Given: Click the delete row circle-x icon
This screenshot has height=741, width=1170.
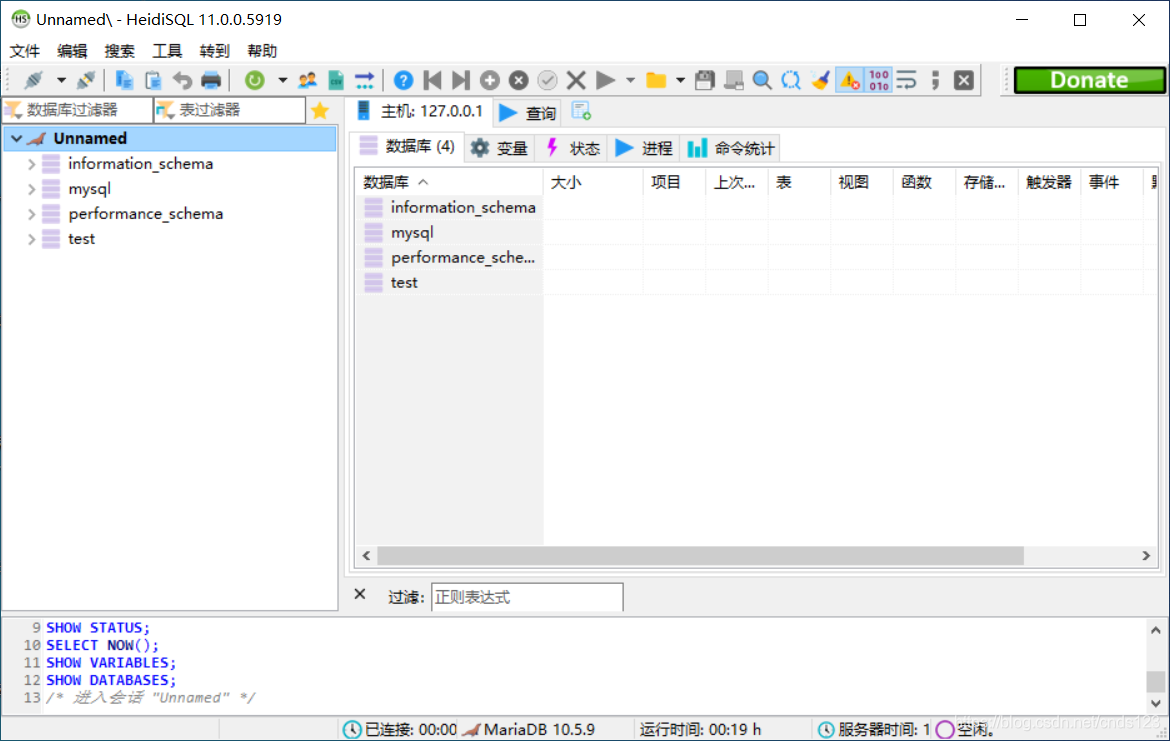Looking at the screenshot, I should coord(519,80).
